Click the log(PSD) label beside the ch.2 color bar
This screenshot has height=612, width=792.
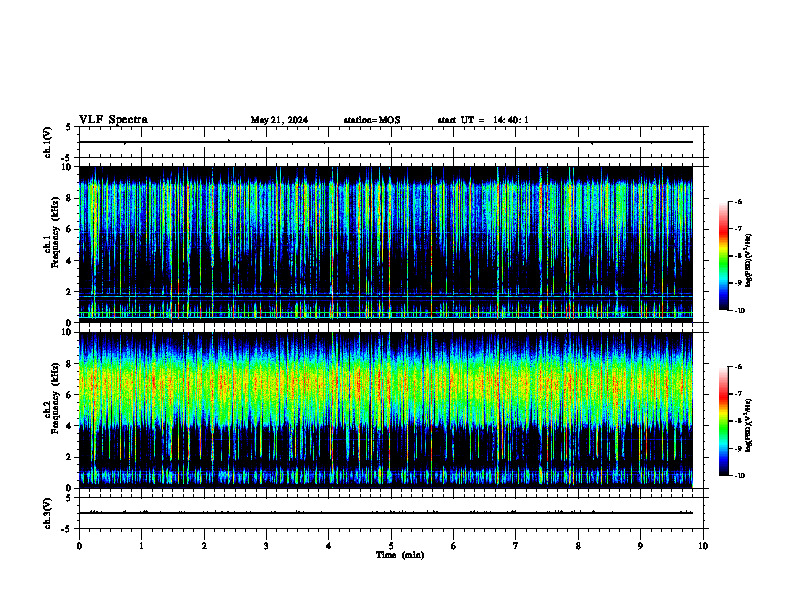coord(749,425)
